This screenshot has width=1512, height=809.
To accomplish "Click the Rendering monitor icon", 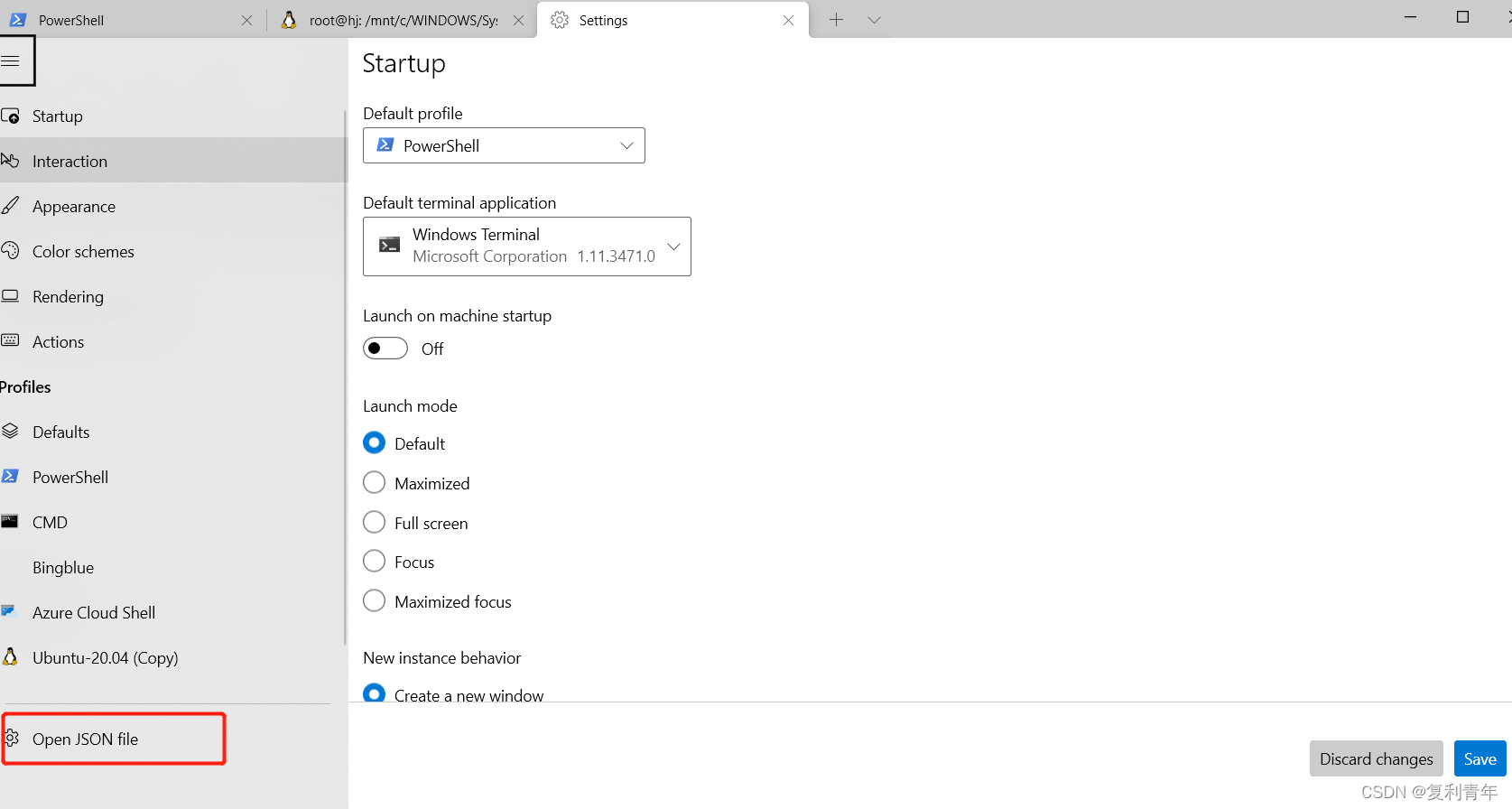I will (10, 295).
